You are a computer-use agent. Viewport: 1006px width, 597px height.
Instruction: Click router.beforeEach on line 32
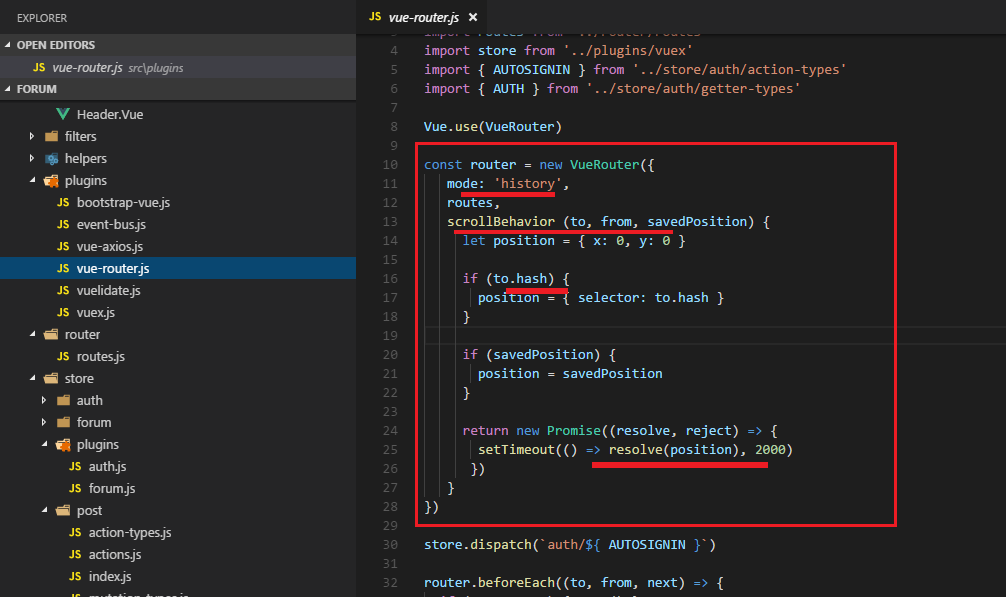tap(489, 582)
